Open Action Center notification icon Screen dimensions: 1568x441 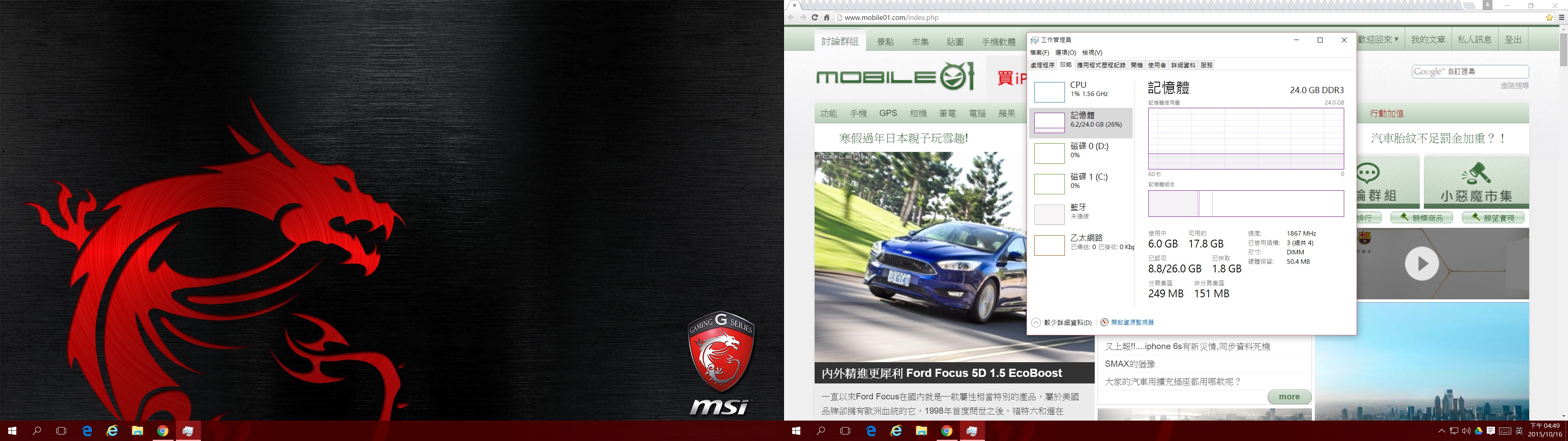[x=1490, y=431]
